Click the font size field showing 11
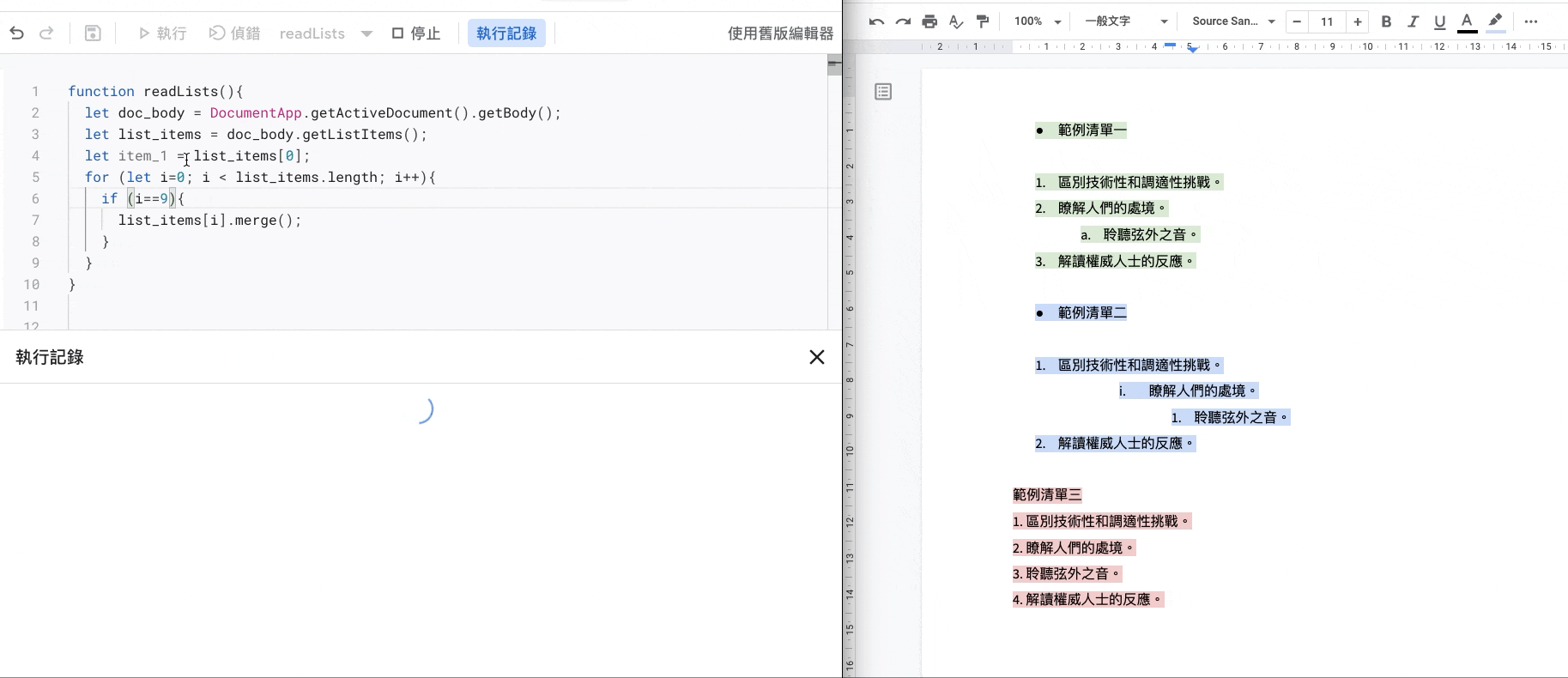This screenshot has height=678, width=1568. click(x=1327, y=21)
